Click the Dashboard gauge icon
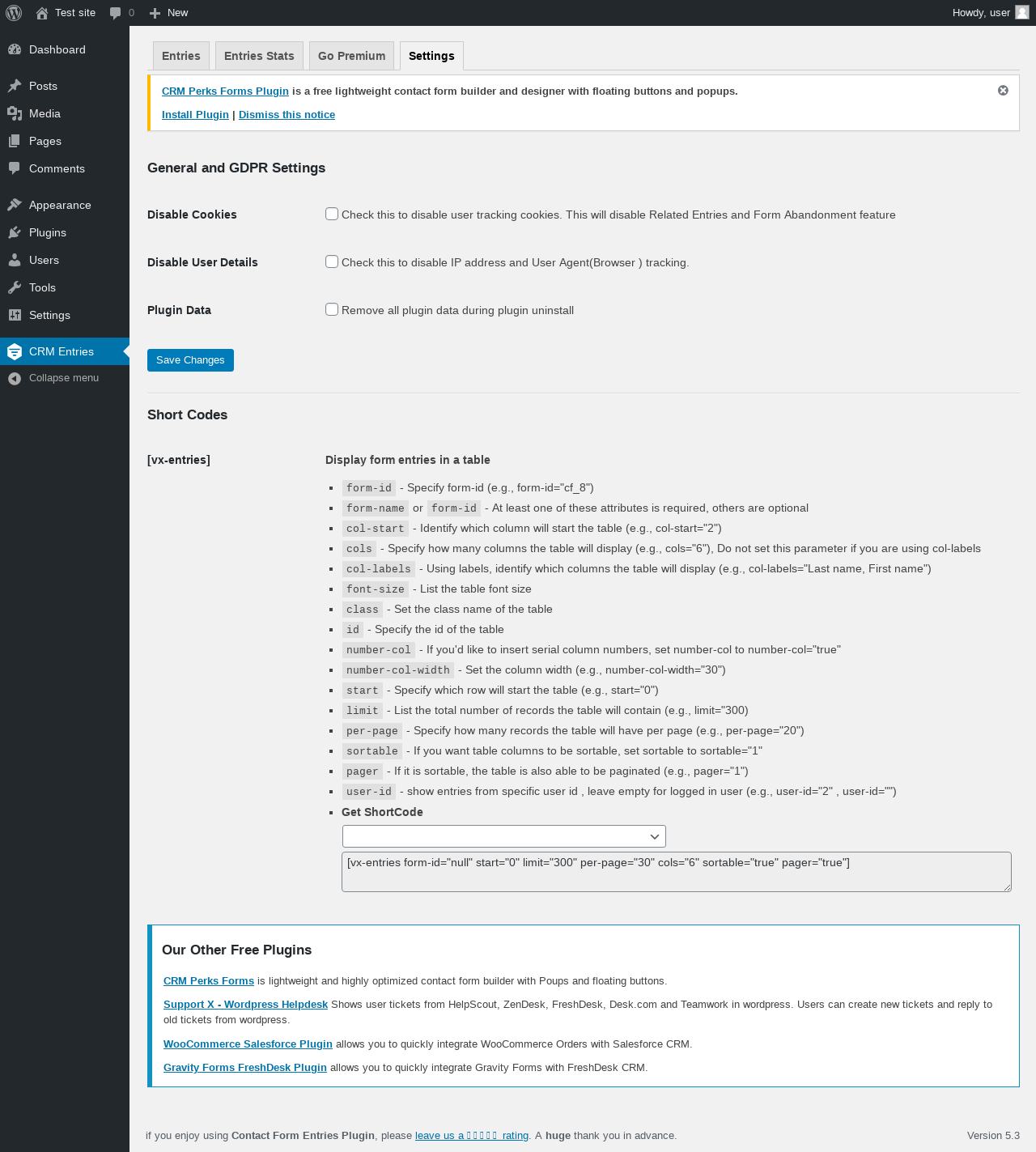 [x=15, y=49]
